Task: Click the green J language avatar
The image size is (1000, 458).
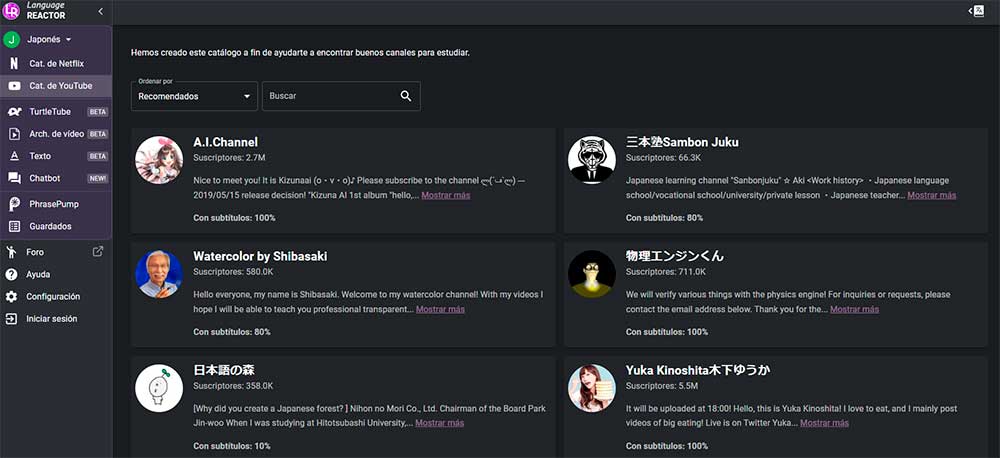Action: [x=11, y=40]
